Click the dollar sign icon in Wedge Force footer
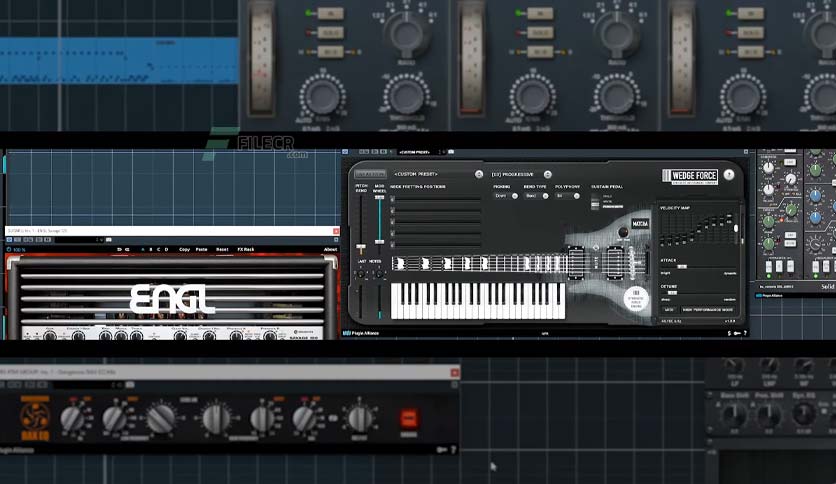The width and height of the screenshot is (836, 484). (729, 333)
